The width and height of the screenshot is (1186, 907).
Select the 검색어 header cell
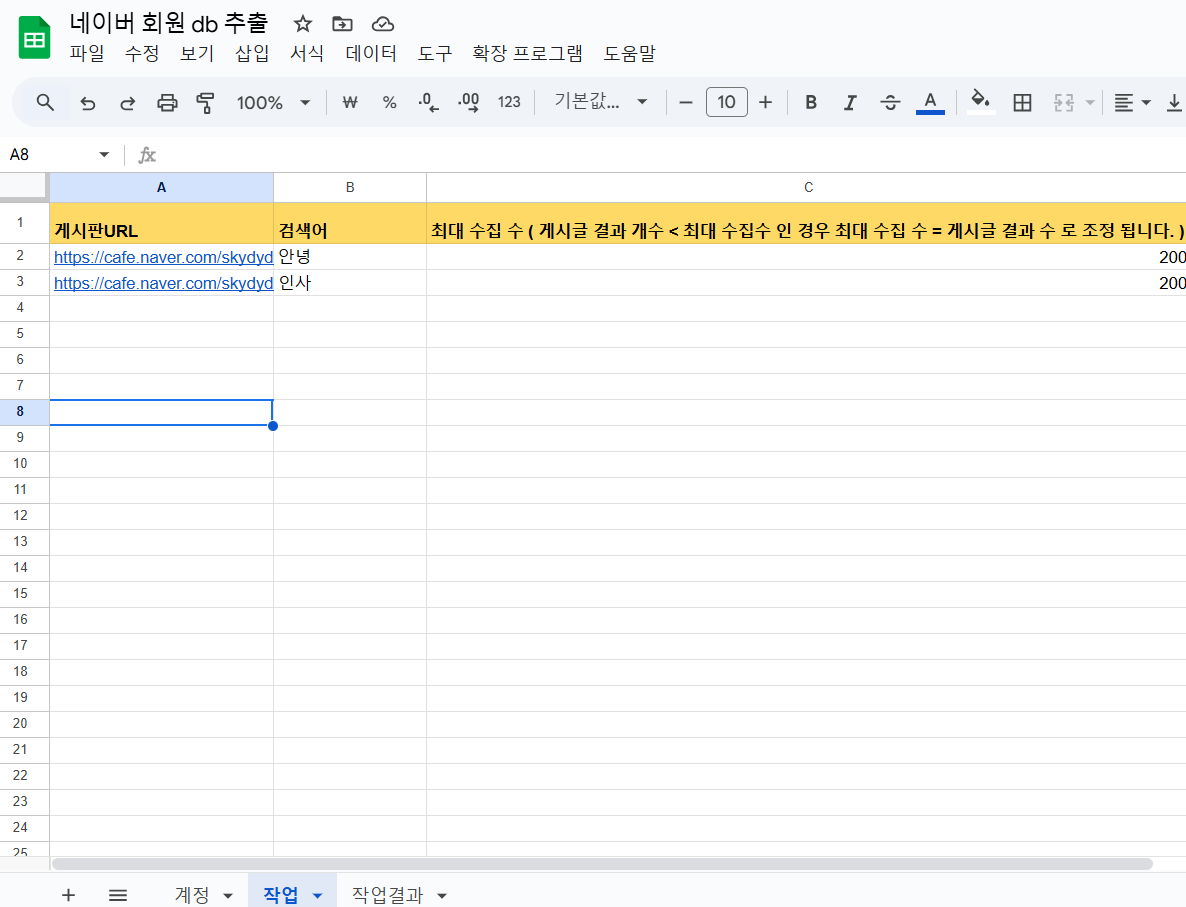(x=349, y=223)
